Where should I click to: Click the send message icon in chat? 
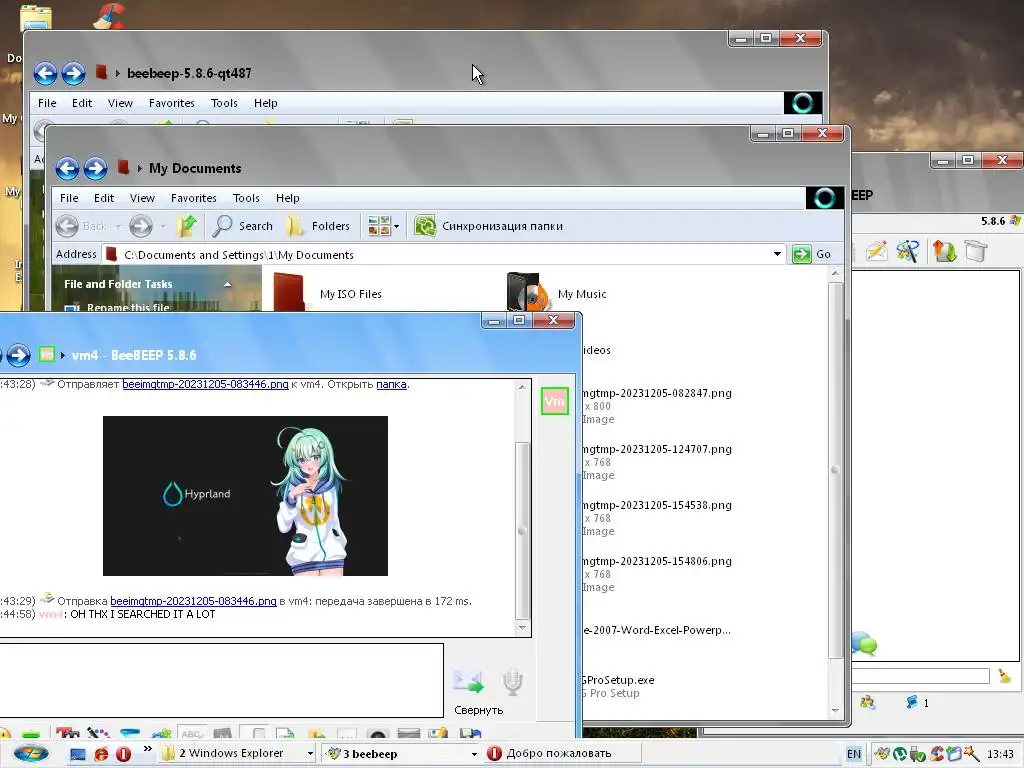coord(468,682)
